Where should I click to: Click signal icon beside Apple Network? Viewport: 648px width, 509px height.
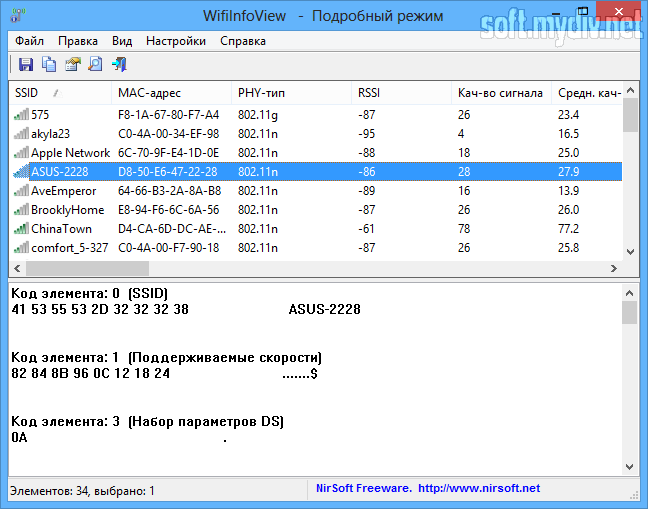point(21,152)
